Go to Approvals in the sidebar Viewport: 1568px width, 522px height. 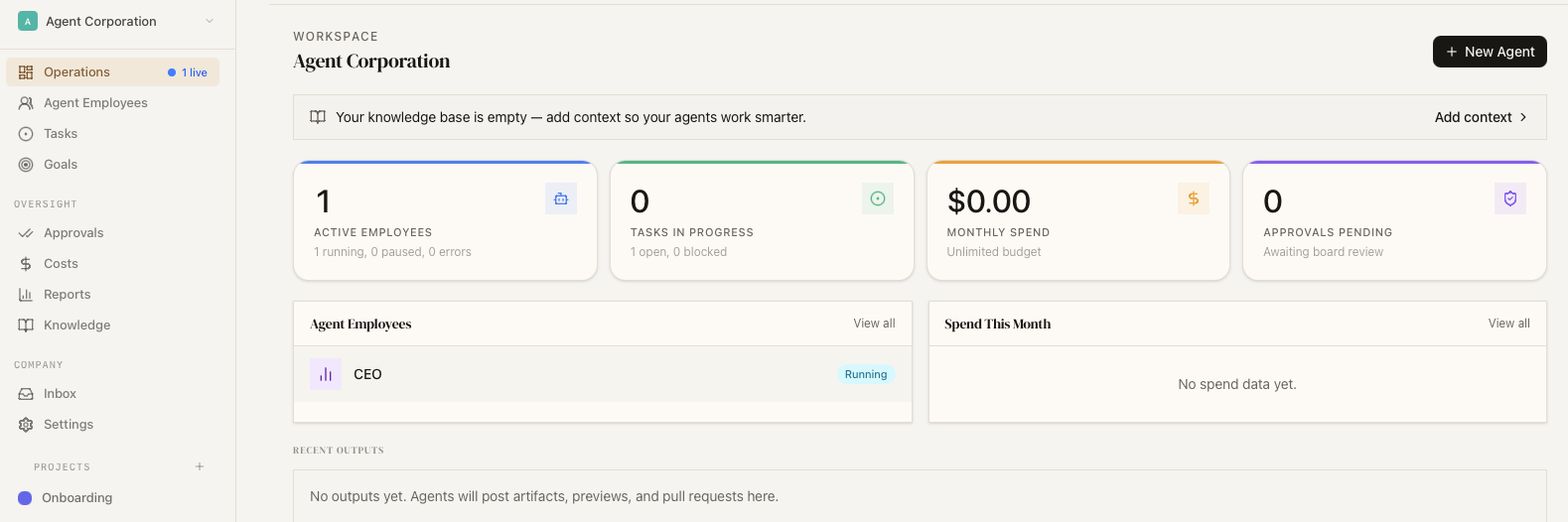coord(73,233)
